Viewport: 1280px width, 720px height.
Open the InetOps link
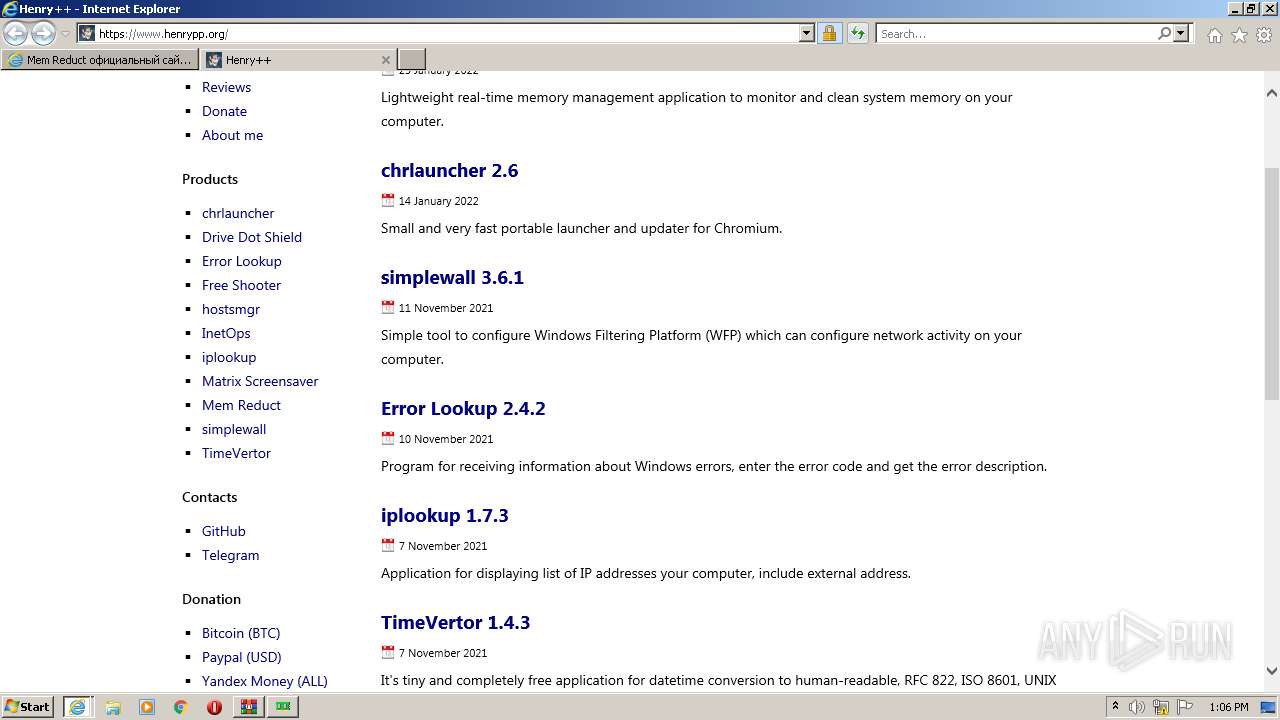click(226, 333)
